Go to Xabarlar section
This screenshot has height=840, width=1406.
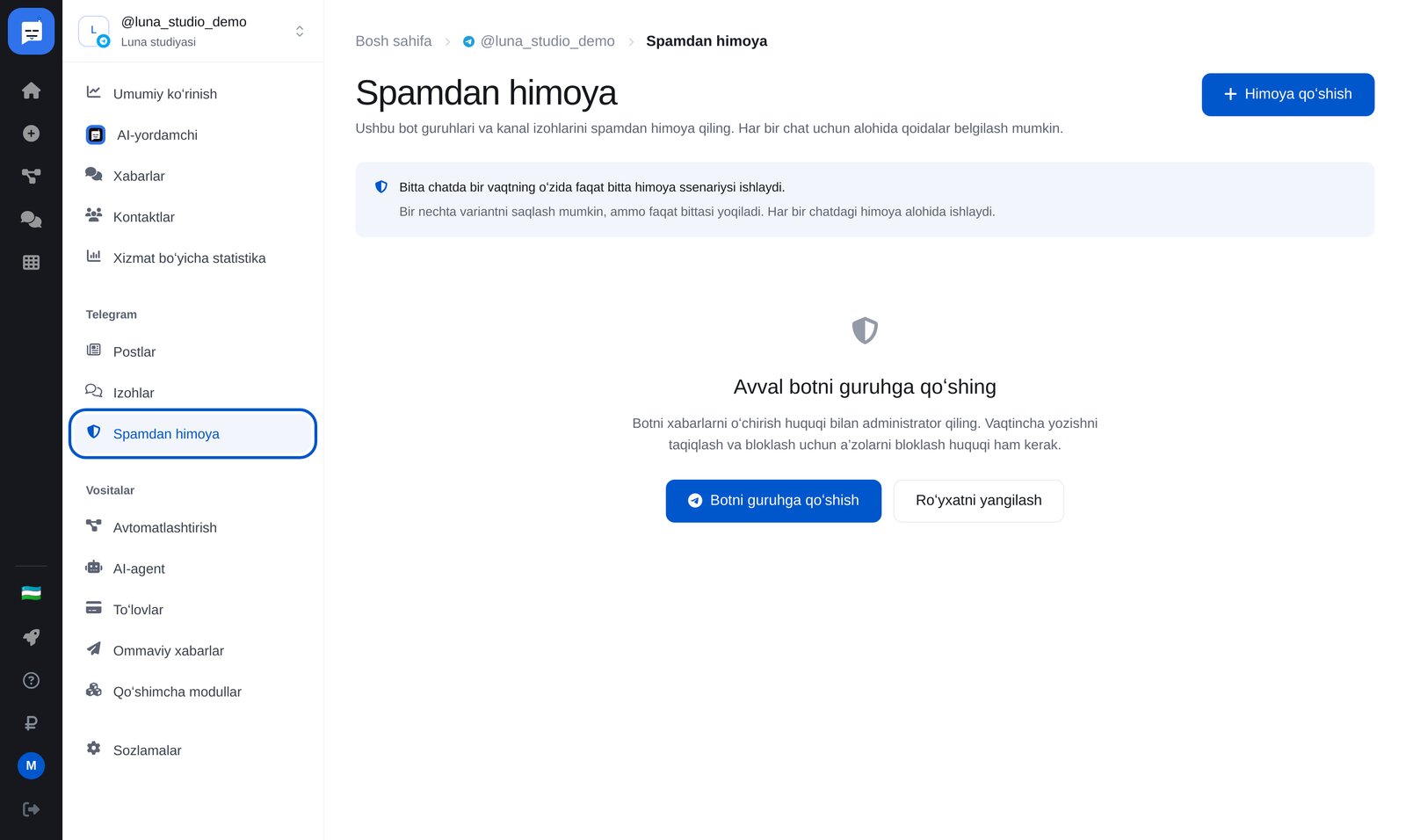click(x=193, y=176)
